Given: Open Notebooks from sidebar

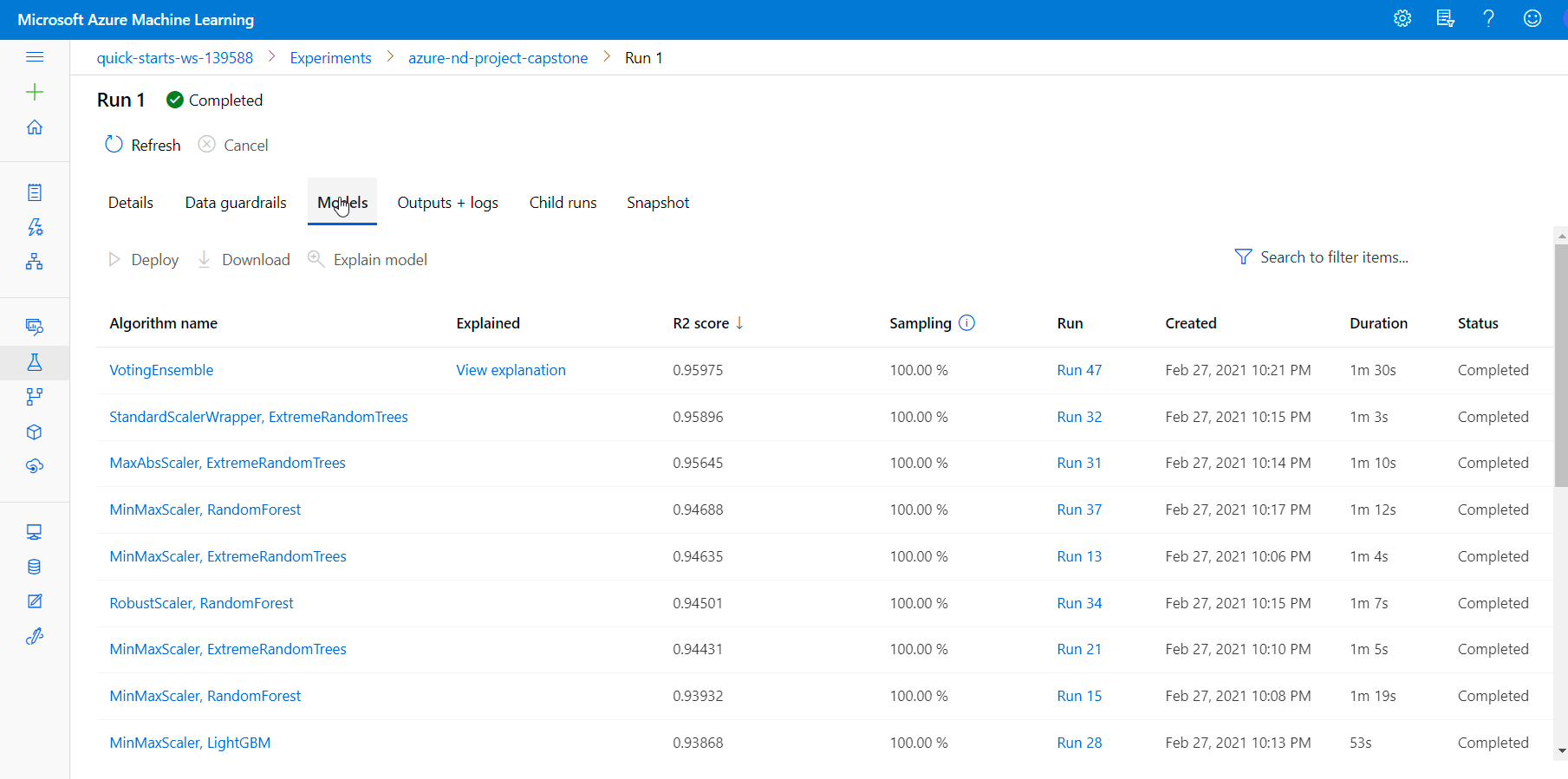Looking at the screenshot, I should pyautogui.click(x=35, y=192).
